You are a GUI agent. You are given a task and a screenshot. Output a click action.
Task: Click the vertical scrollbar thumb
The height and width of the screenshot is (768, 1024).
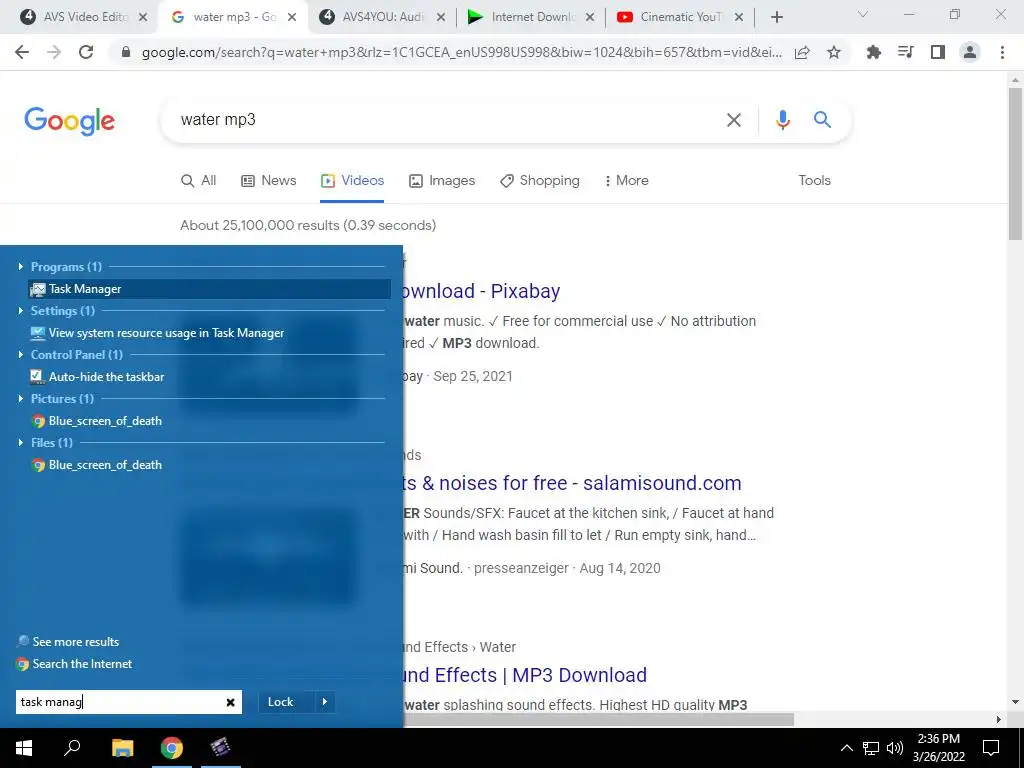point(1015,163)
